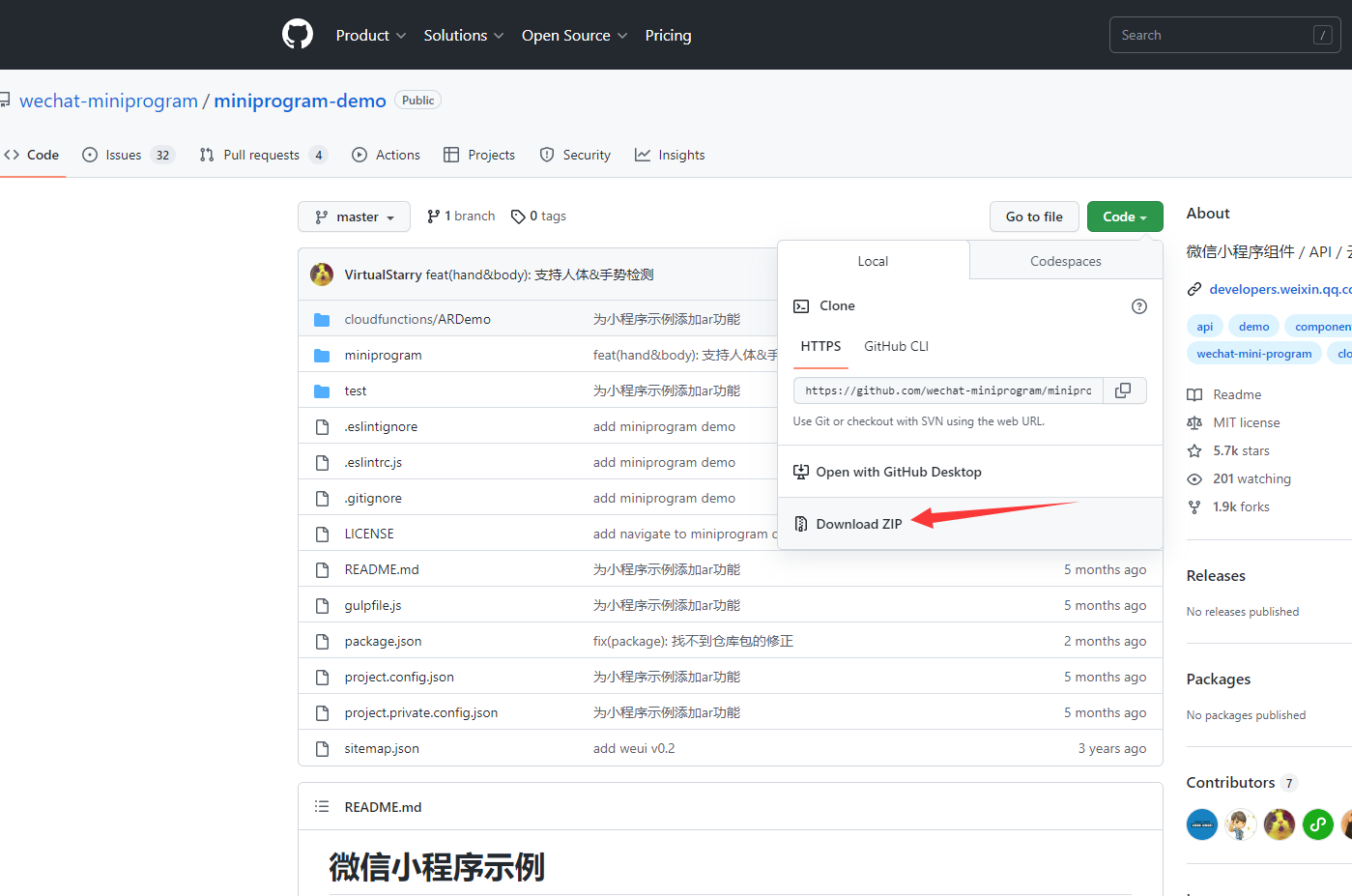Open the second contributor avatar
Screen dimensions: 1352x896
(1241, 824)
